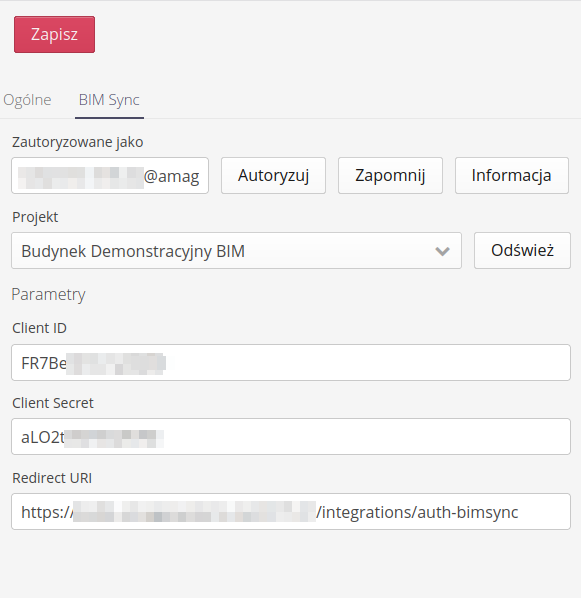
Task: Open the Informacja button
Action: 512,175
